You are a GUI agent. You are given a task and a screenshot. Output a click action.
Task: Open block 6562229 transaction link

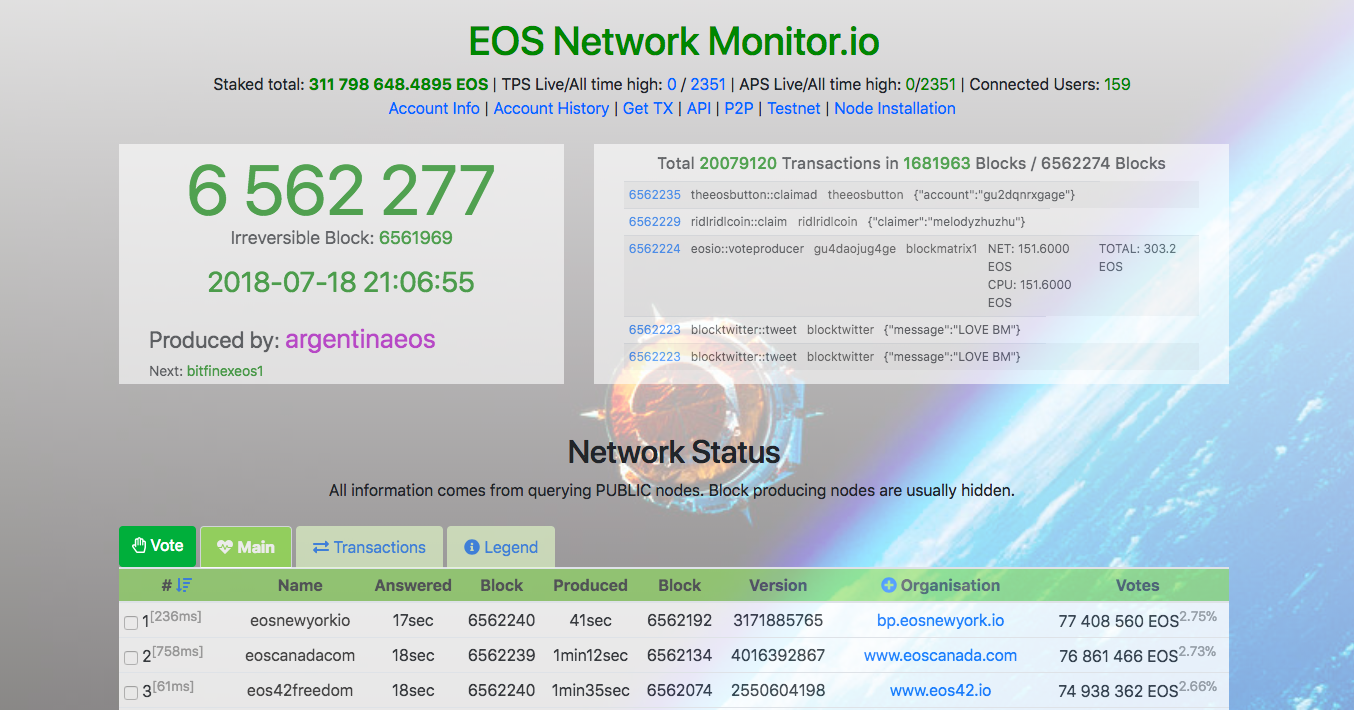click(x=654, y=222)
